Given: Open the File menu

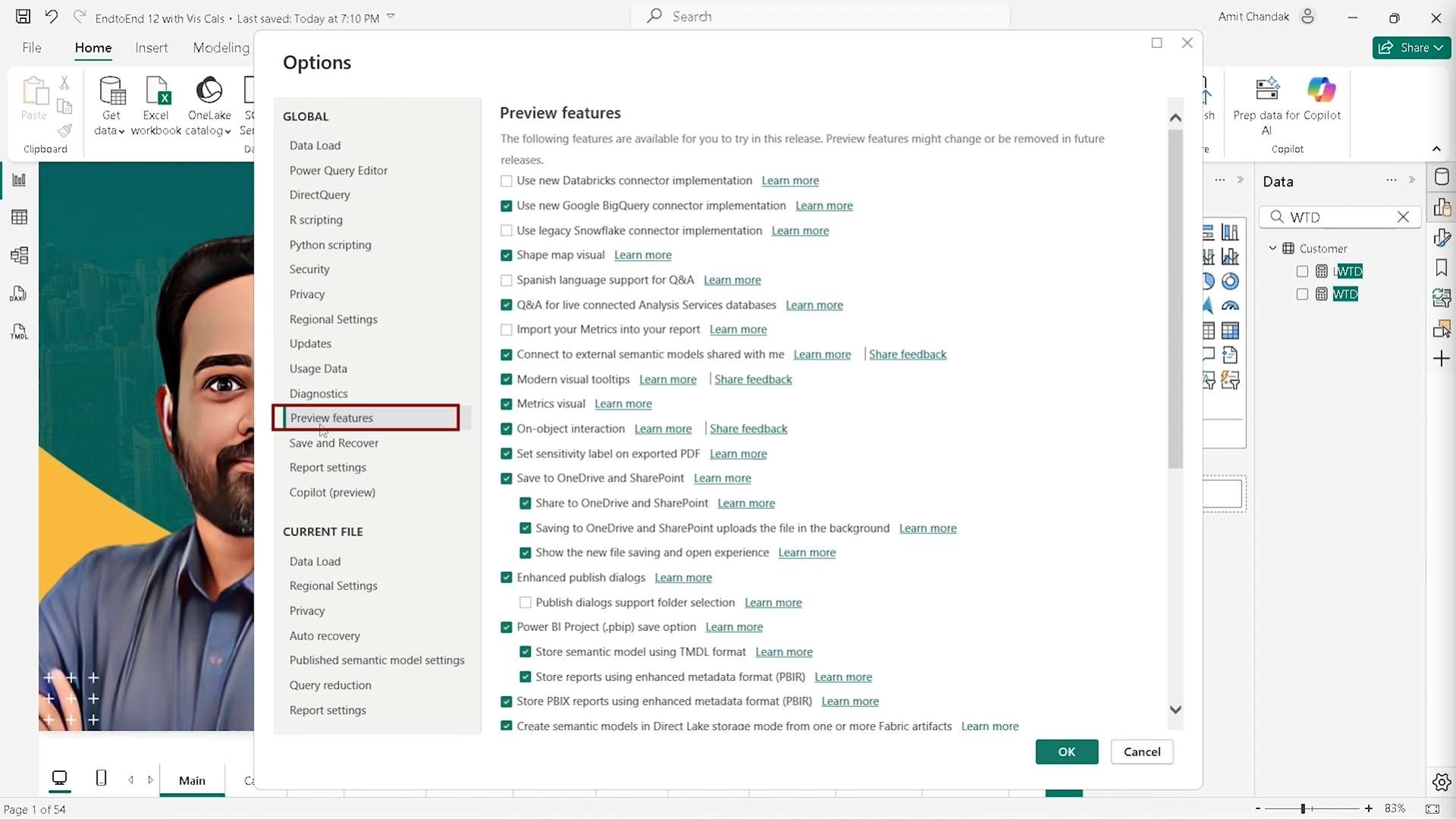Looking at the screenshot, I should click(x=31, y=48).
